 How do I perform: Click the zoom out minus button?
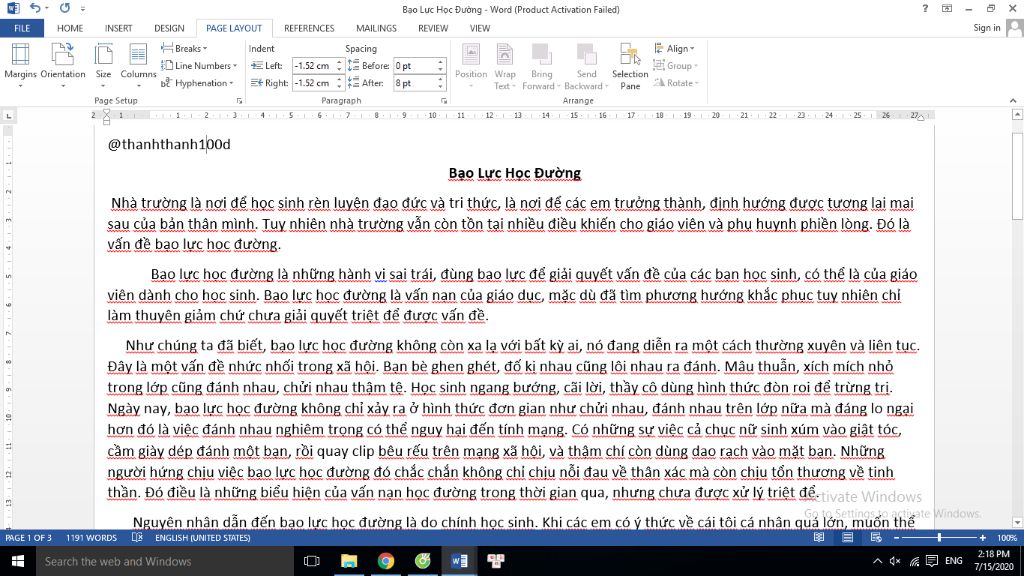896,537
